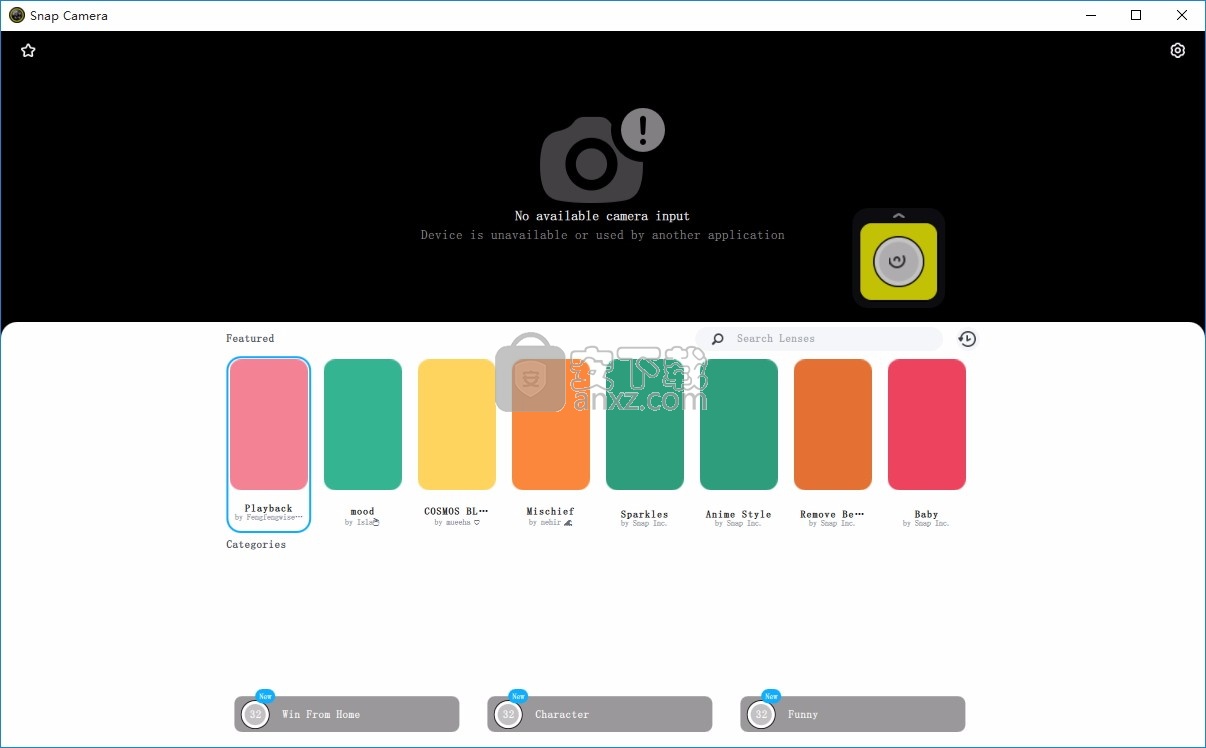Select the Anime Style lens thumbnail
Screen dimensions: 1206x748
point(739,425)
